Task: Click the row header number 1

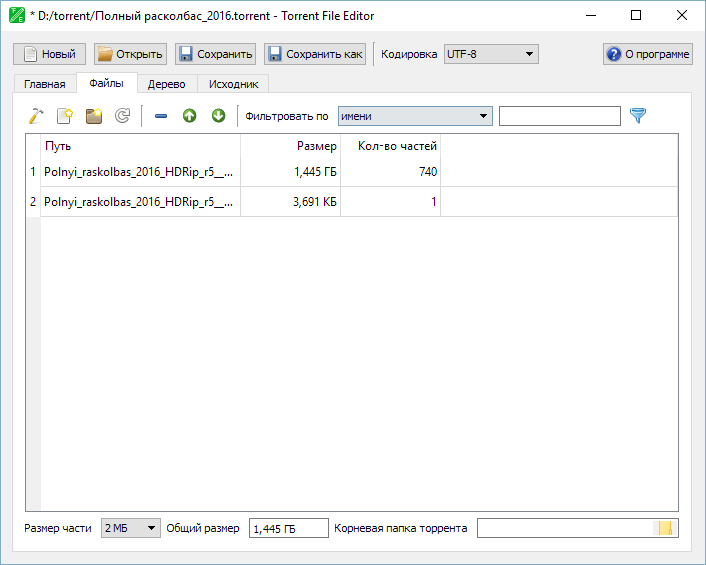Action: [33, 172]
